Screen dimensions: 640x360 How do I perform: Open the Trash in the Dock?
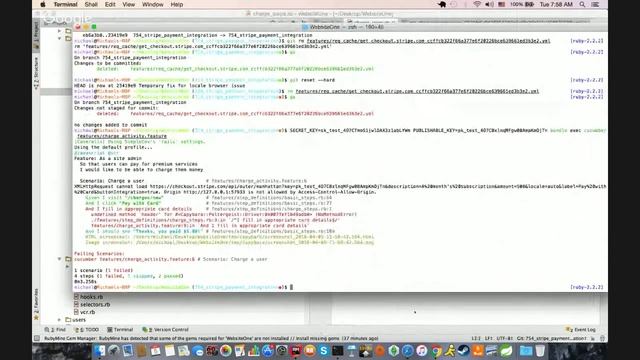[x=540, y=351]
